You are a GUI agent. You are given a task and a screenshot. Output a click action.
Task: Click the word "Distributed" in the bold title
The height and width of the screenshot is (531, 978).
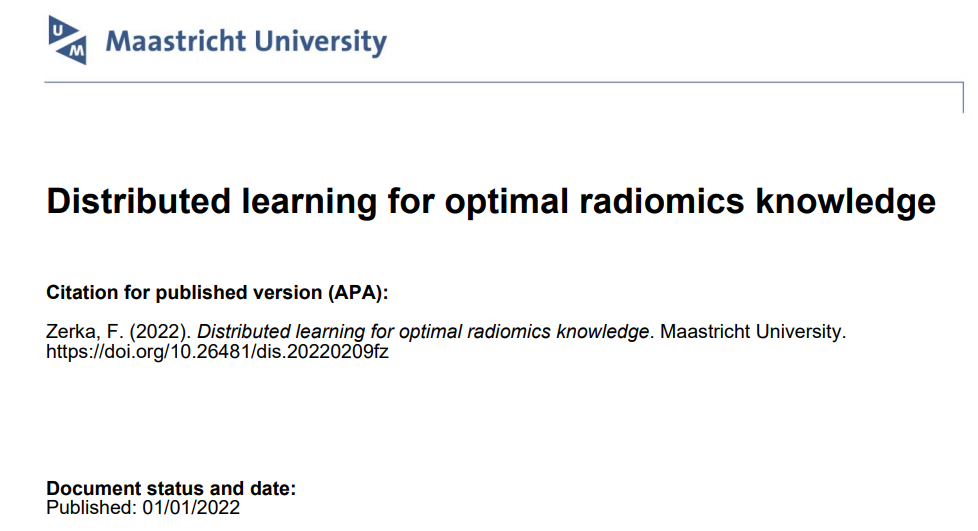(x=140, y=202)
